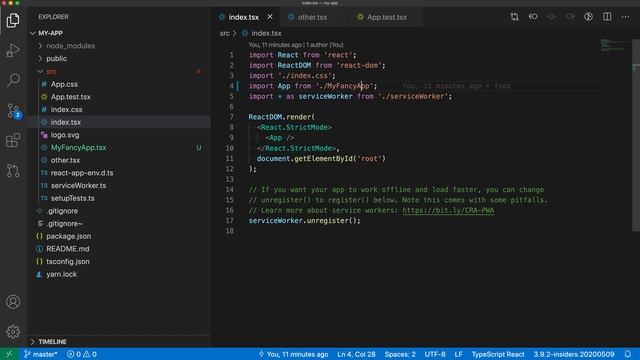Click the master branch indicator
This screenshot has width=640, height=360.
coord(40,354)
